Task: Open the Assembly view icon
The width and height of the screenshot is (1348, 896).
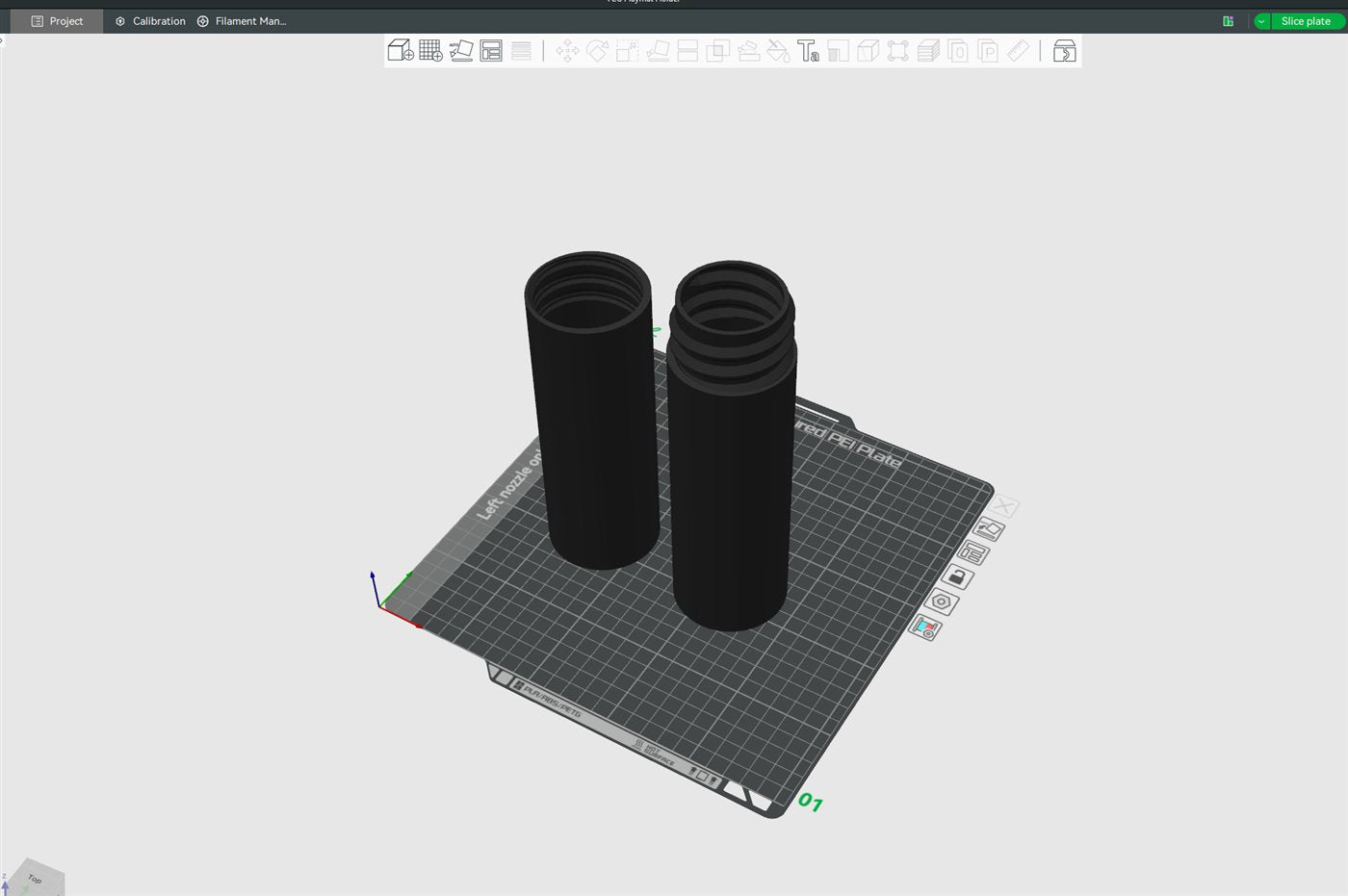Action: coord(1064,51)
